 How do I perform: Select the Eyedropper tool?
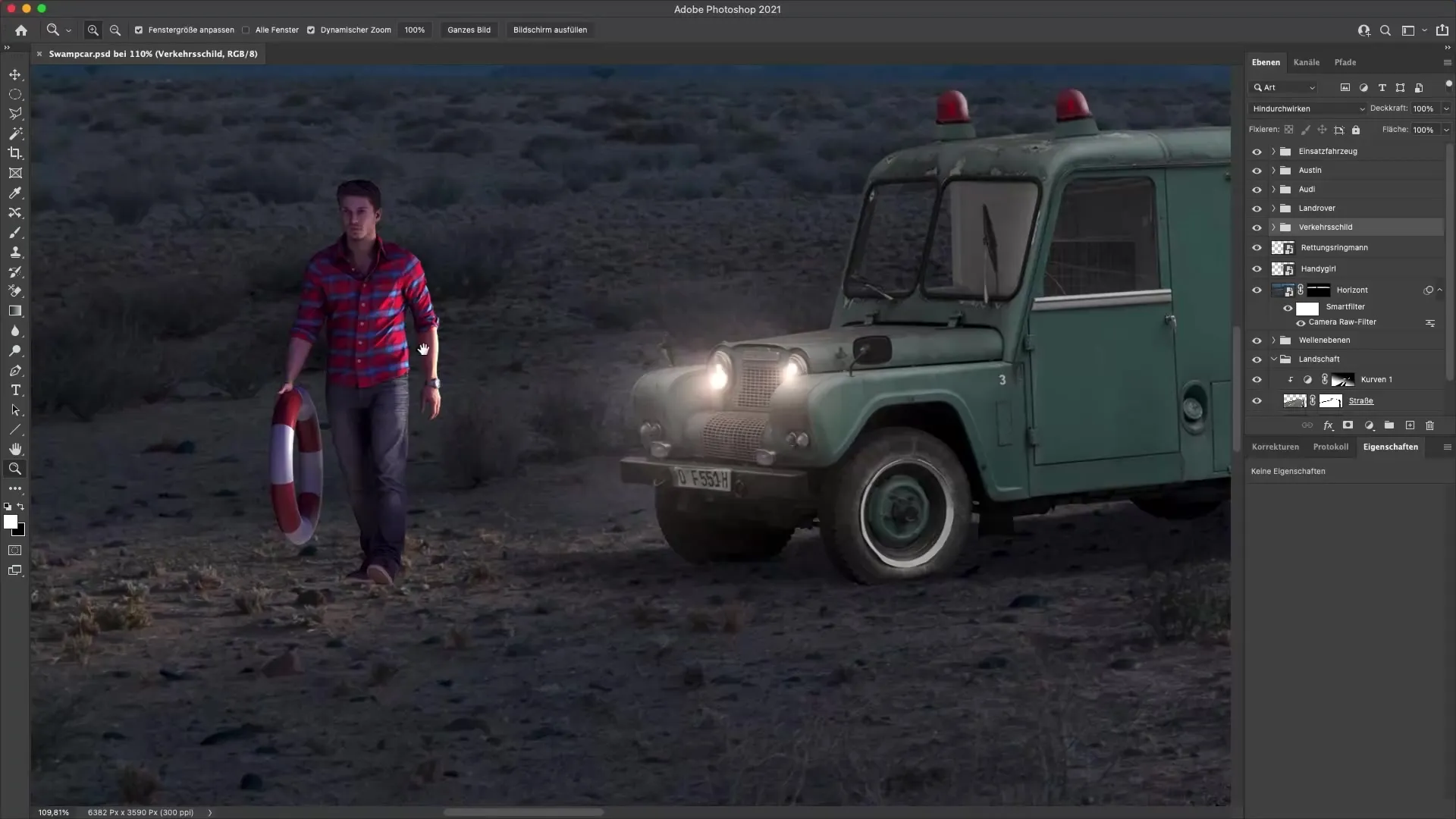pyautogui.click(x=15, y=193)
